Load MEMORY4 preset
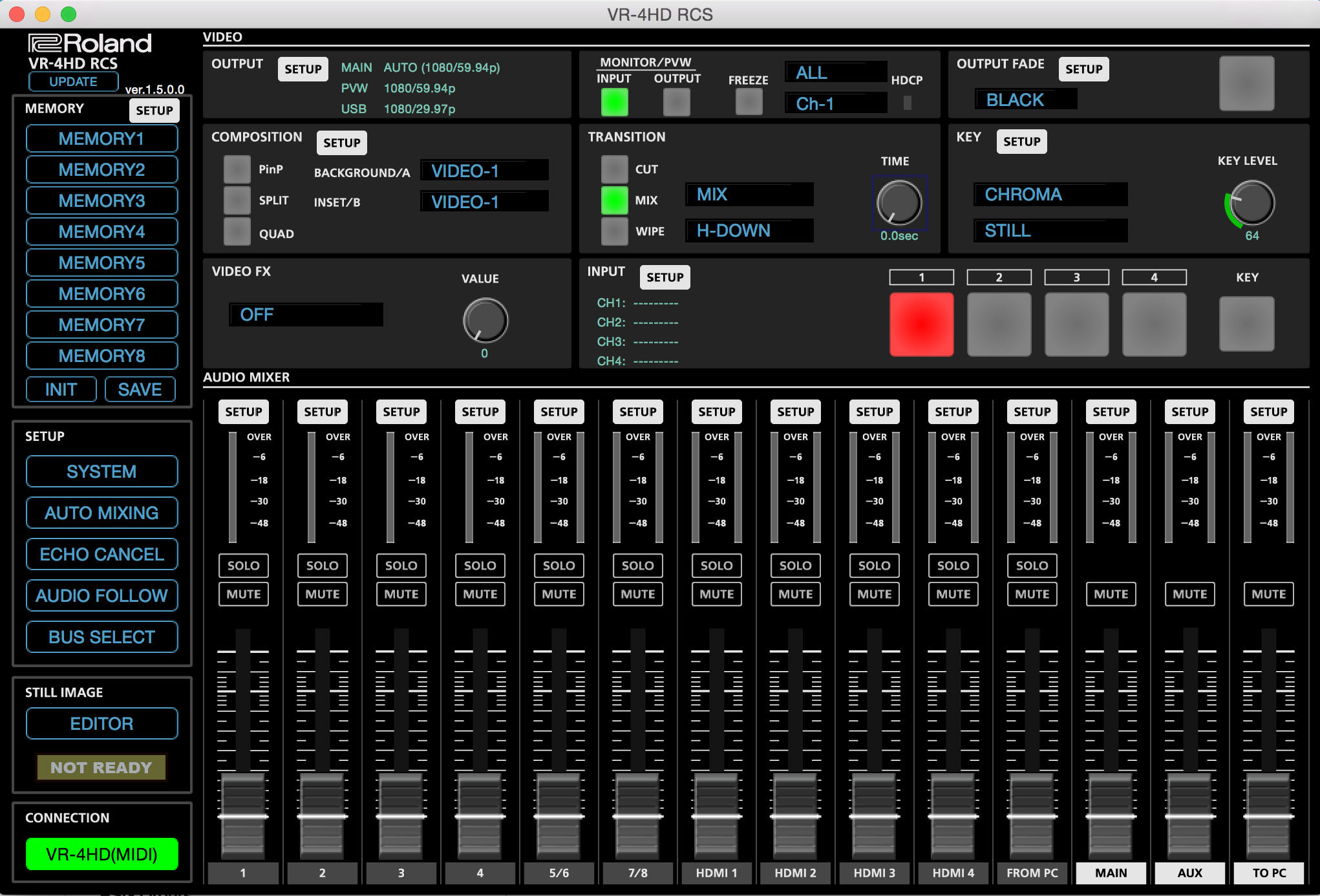1320x896 pixels. [101, 231]
